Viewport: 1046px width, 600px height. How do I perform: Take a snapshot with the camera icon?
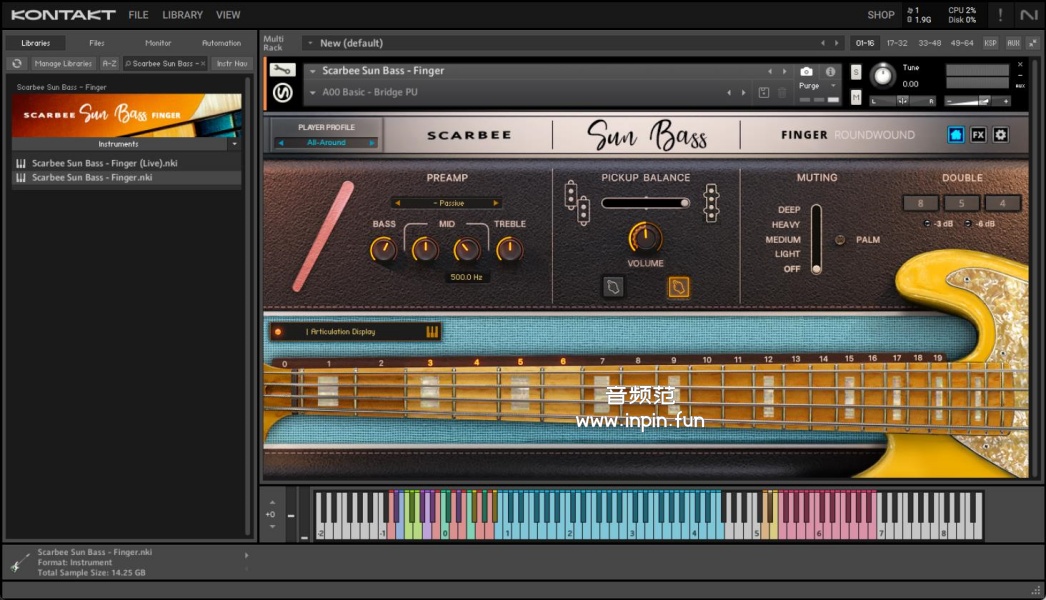click(807, 72)
